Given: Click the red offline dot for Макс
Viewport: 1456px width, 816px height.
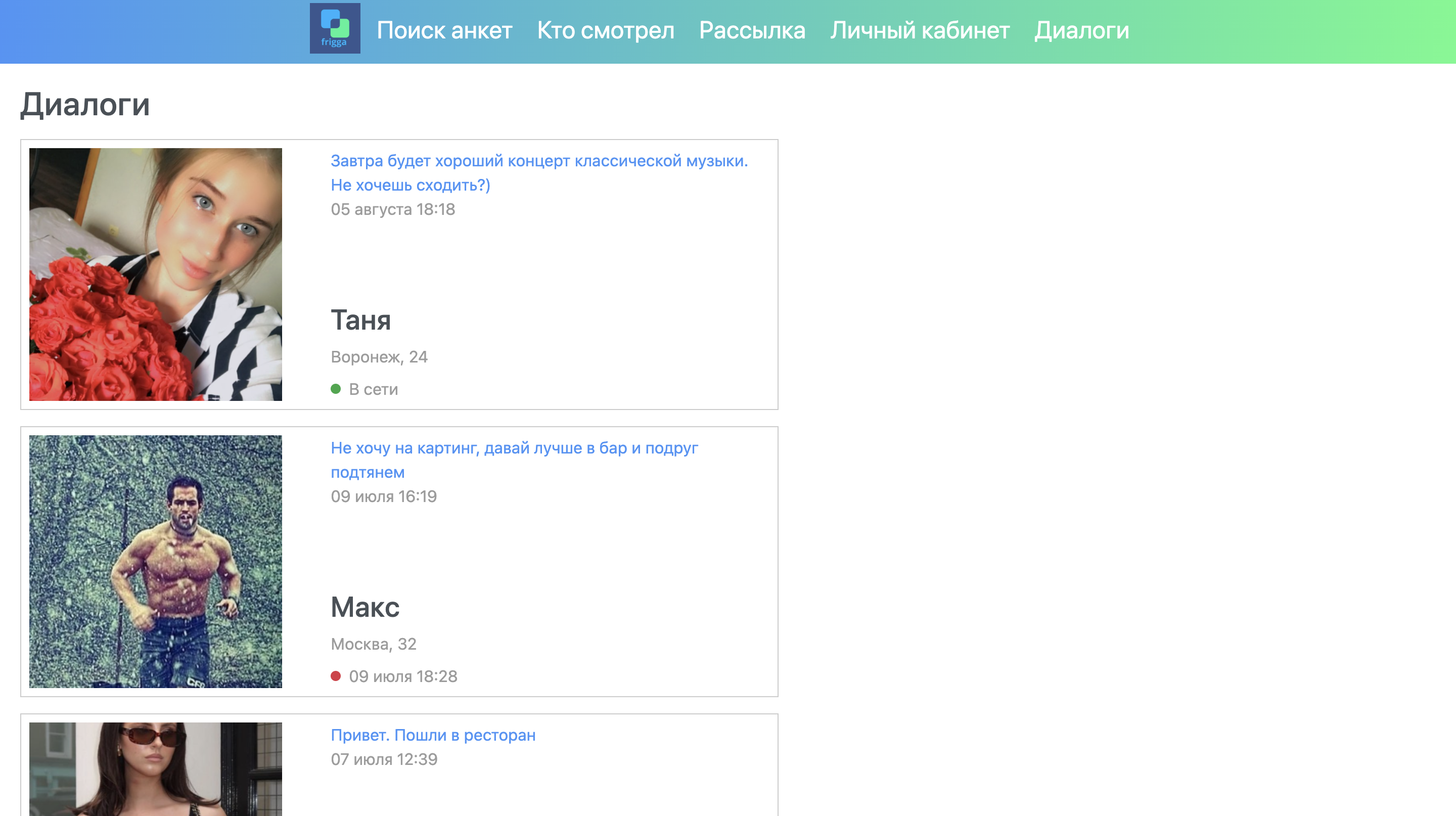Looking at the screenshot, I should pos(336,676).
